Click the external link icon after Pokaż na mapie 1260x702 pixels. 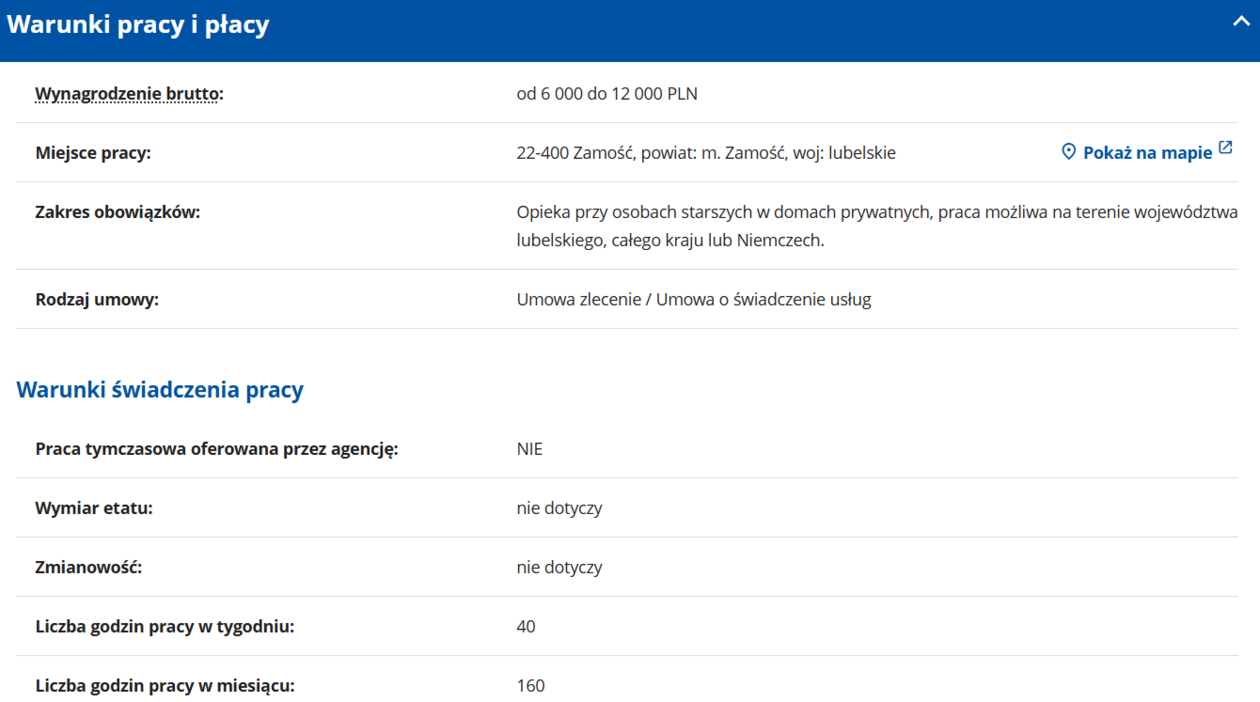point(1225,149)
